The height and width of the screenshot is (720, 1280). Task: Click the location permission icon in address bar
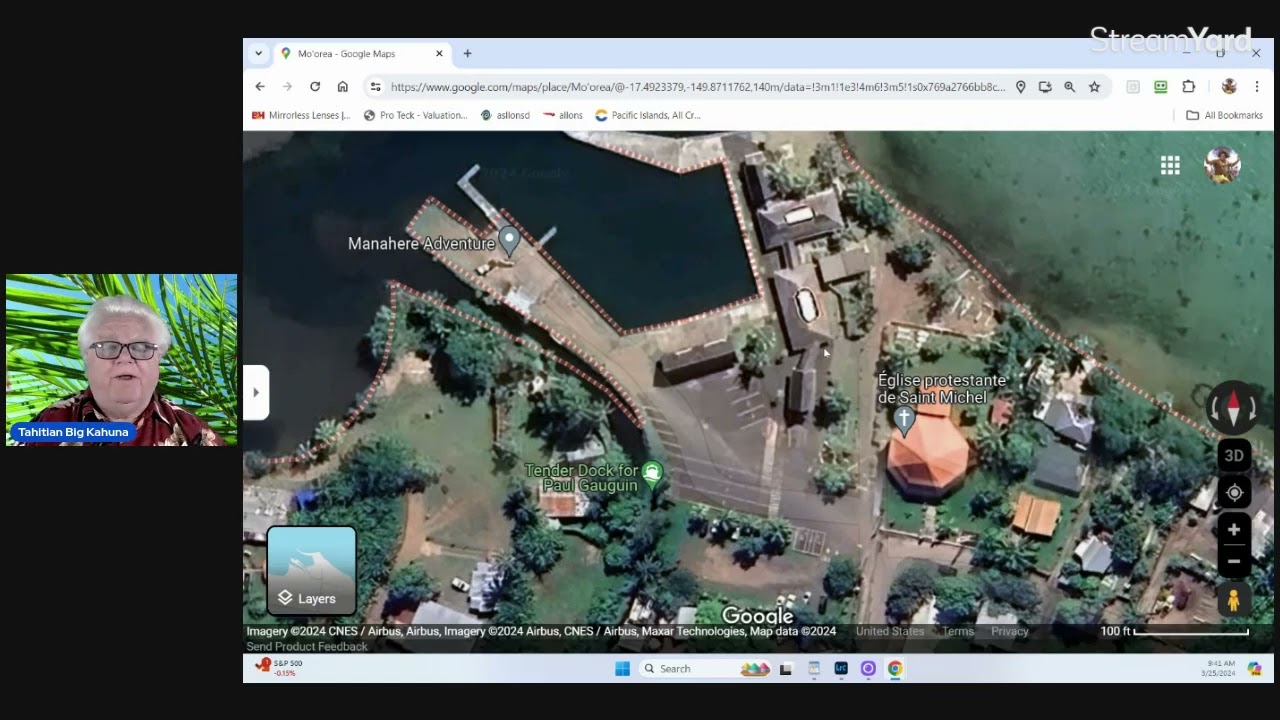[x=1020, y=87]
